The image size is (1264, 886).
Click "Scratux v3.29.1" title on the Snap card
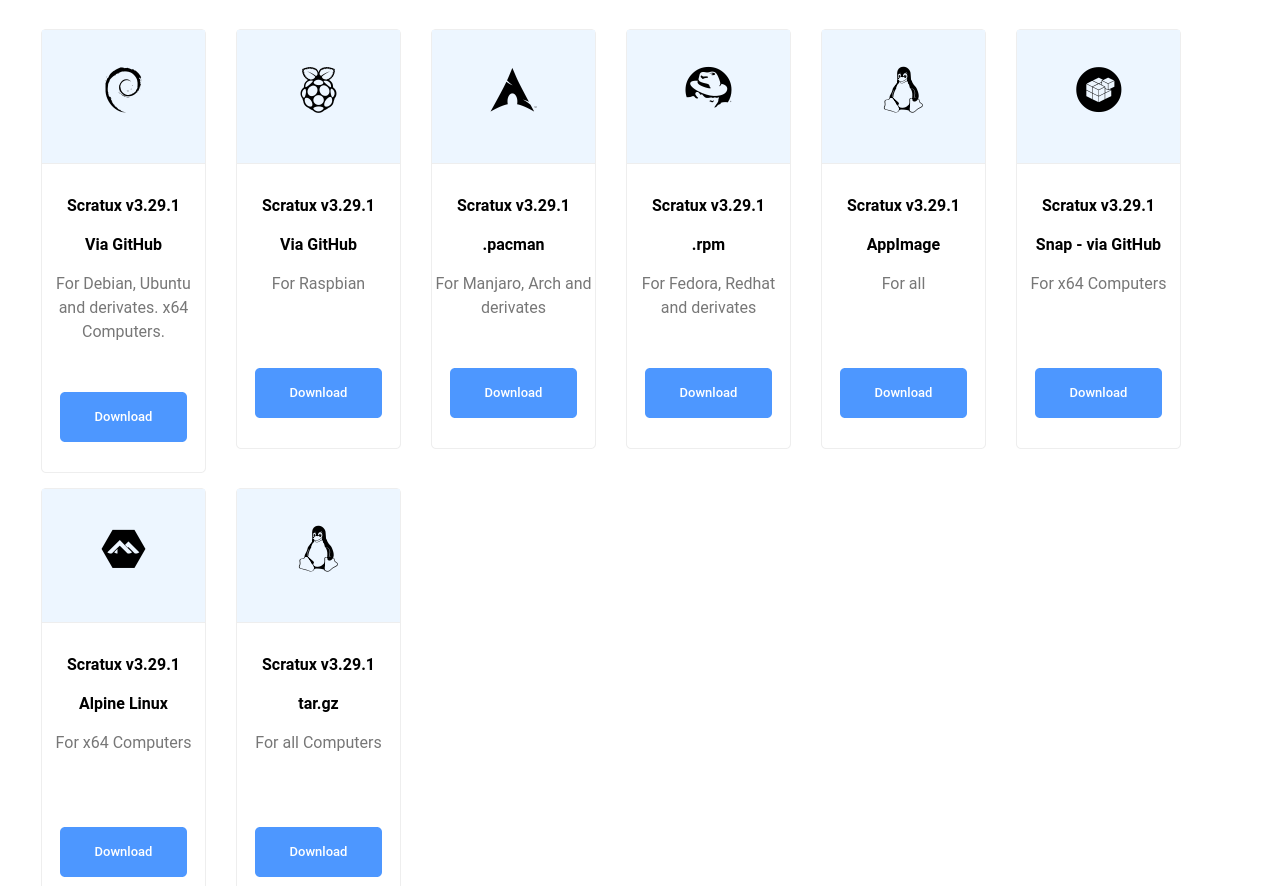[1098, 205]
